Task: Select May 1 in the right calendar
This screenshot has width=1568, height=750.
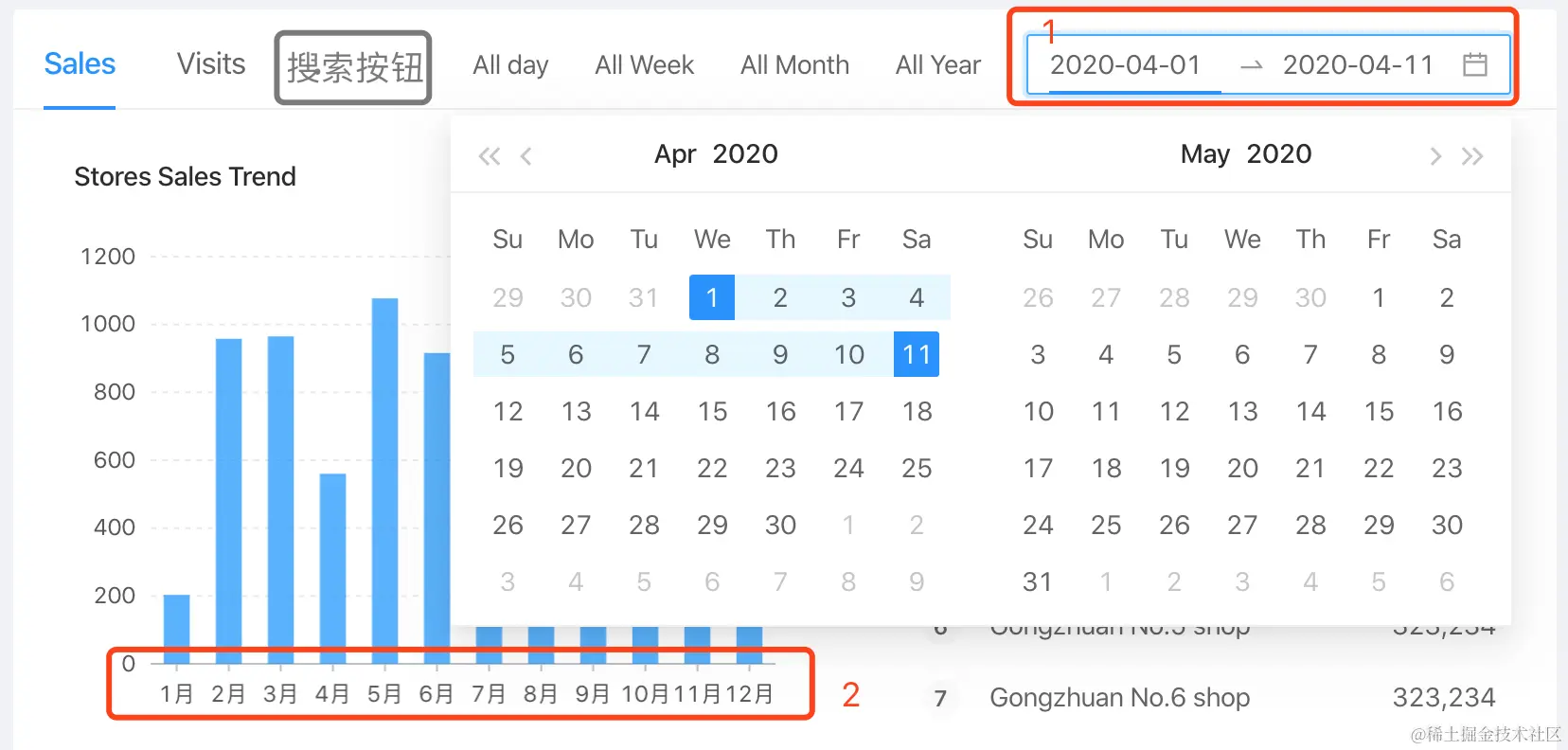Action: tap(1379, 297)
